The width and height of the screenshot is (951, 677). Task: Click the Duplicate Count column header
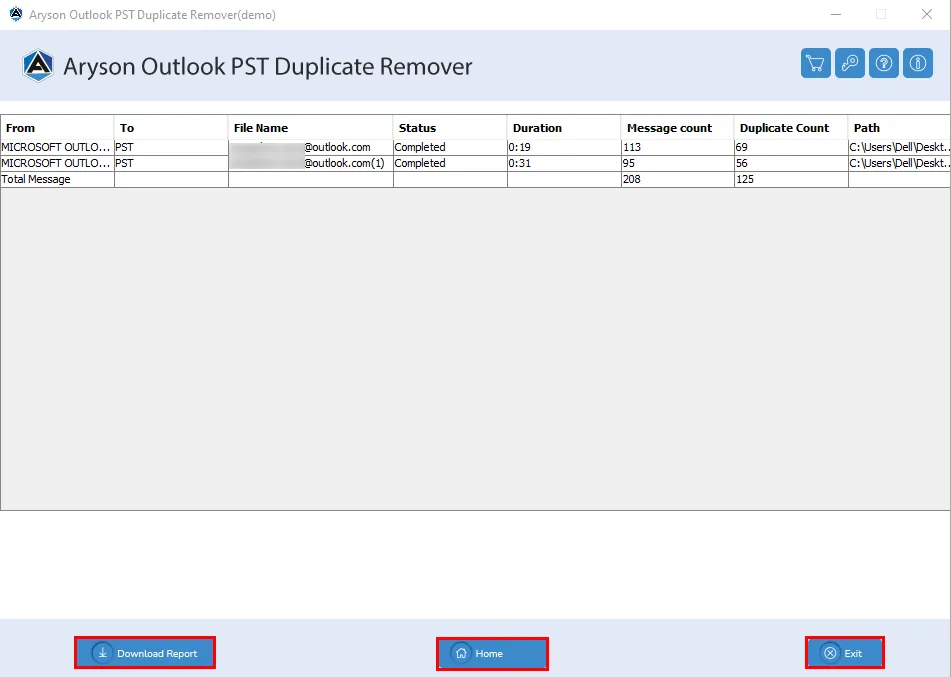791,128
